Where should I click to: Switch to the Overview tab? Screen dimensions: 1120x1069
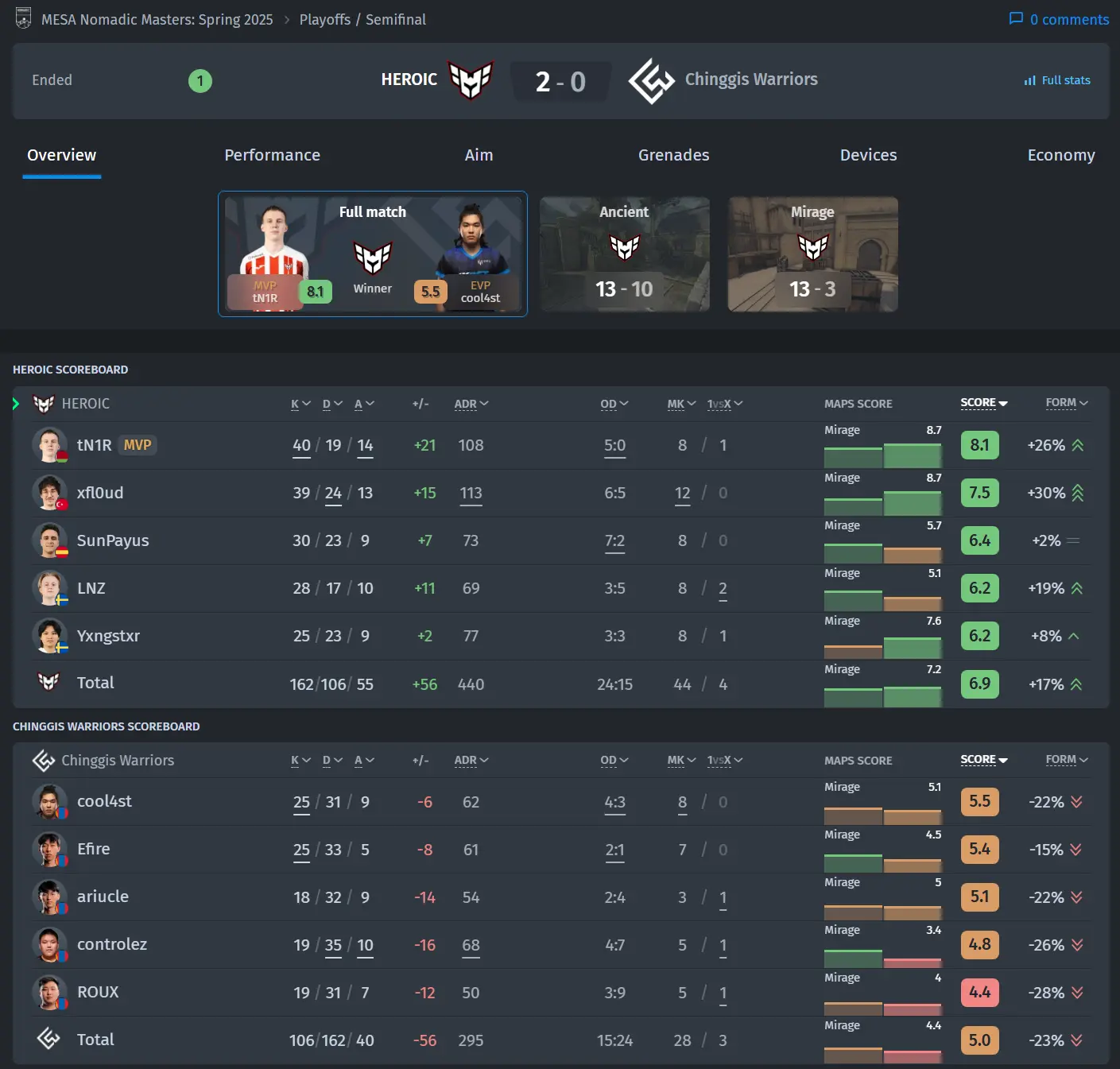62,155
